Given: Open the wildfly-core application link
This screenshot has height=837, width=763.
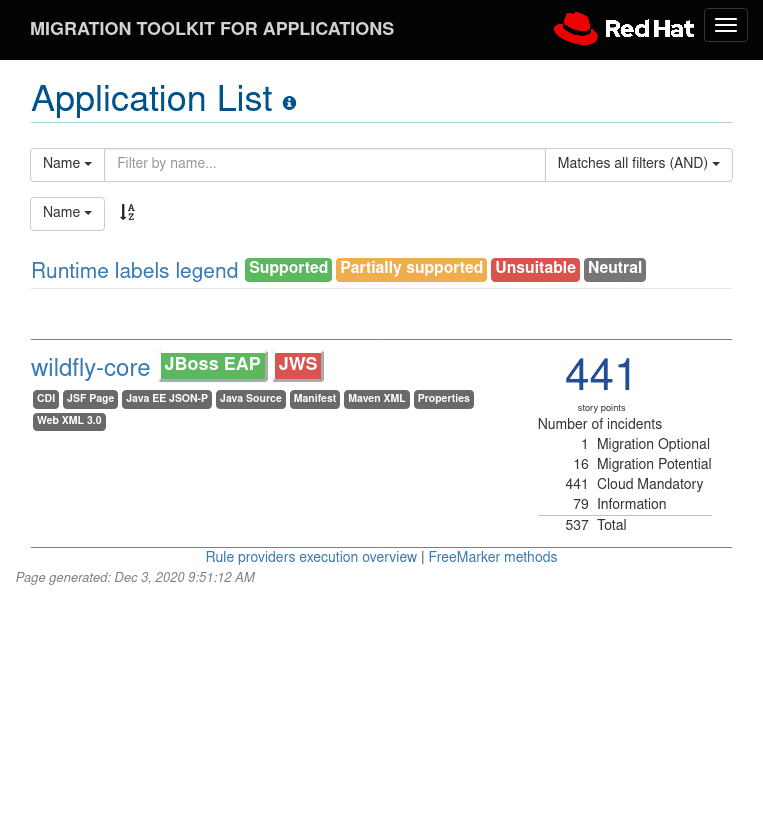Looking at the screenshot, I should 91,368.
